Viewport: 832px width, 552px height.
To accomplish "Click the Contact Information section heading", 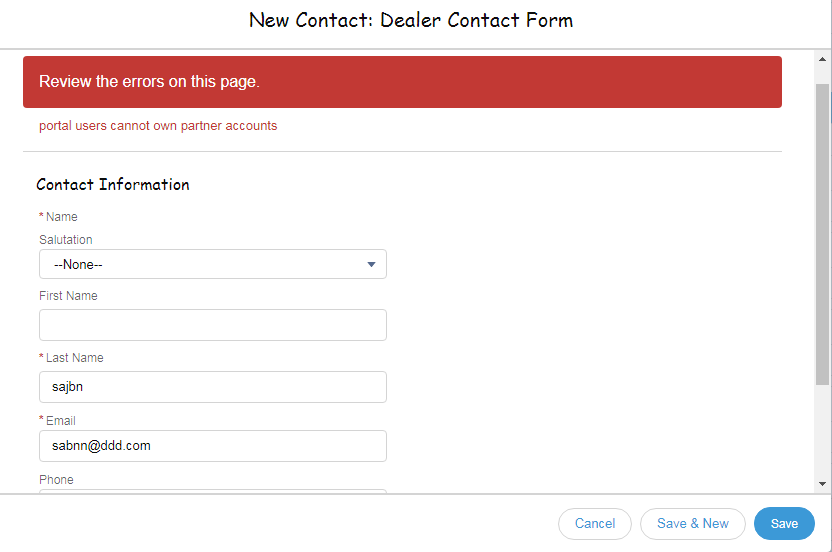I will coord(113,184).
